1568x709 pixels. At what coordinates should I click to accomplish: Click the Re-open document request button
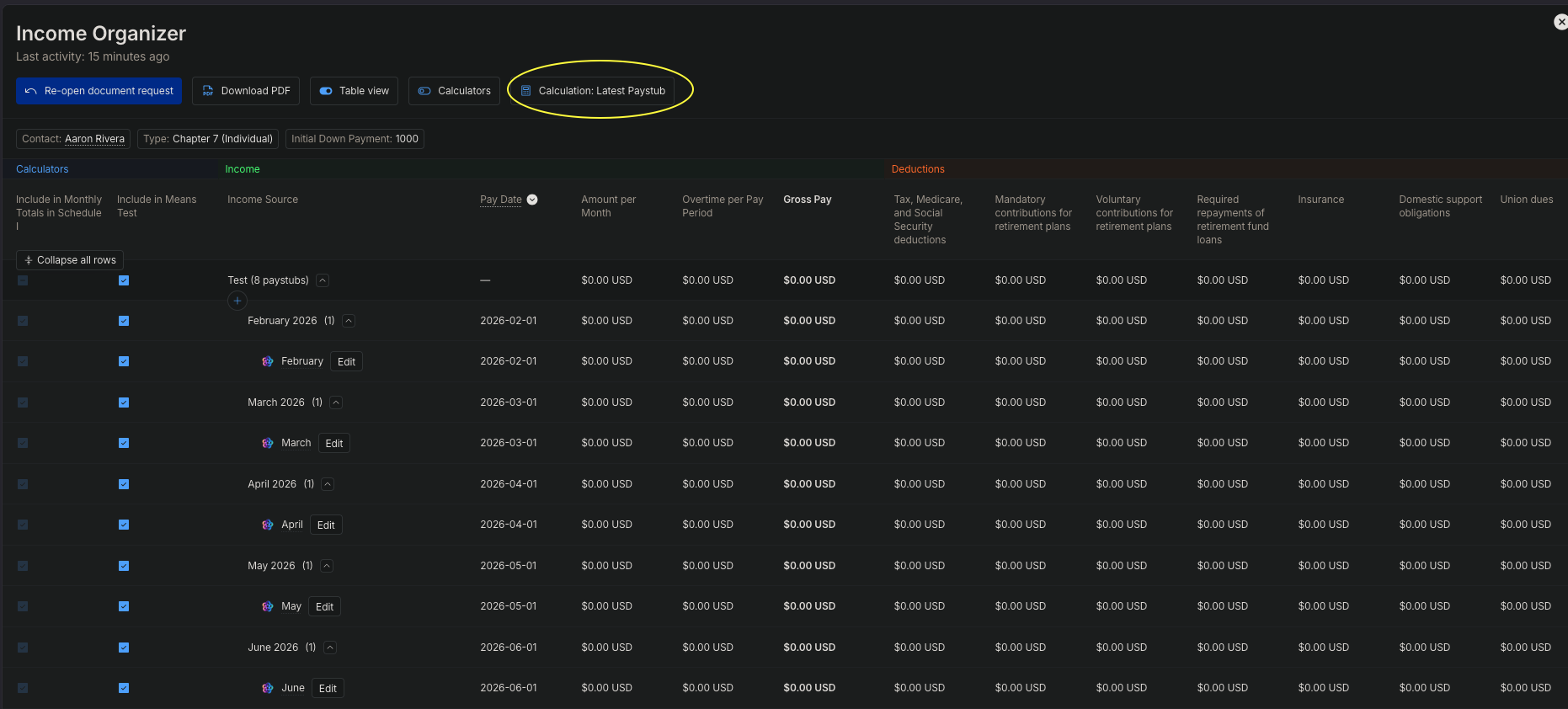coord(99,91)
